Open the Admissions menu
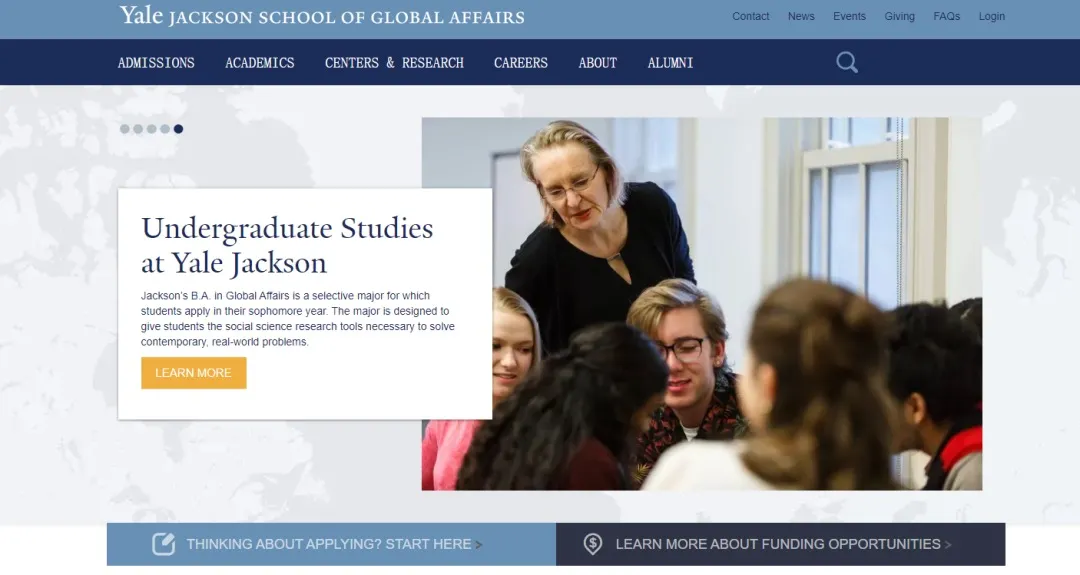 (x=156, y=63)
